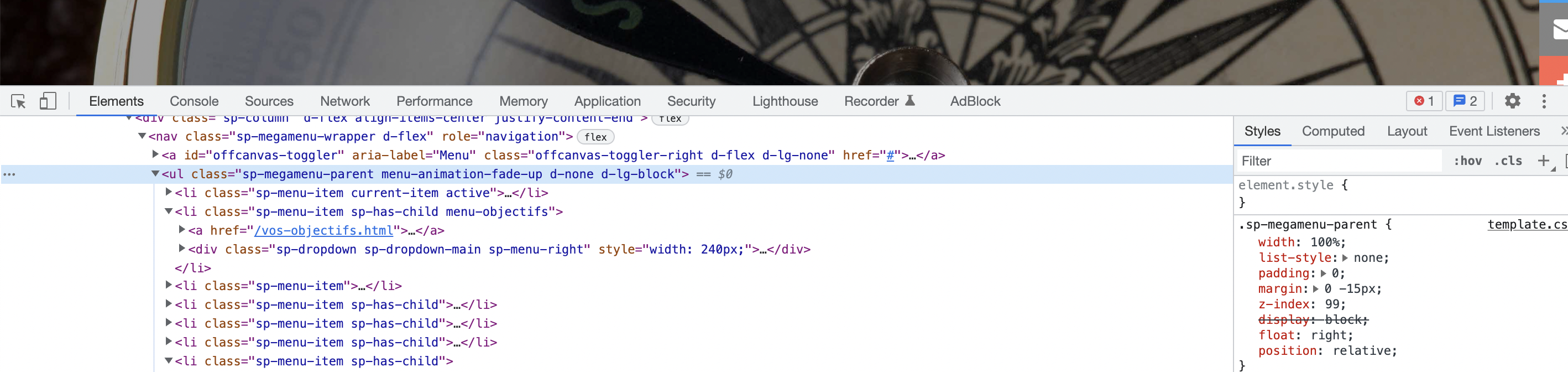Expand the list-style shorthand property
Viewport: 1568px width, 372px height.
coord(1345,258)
